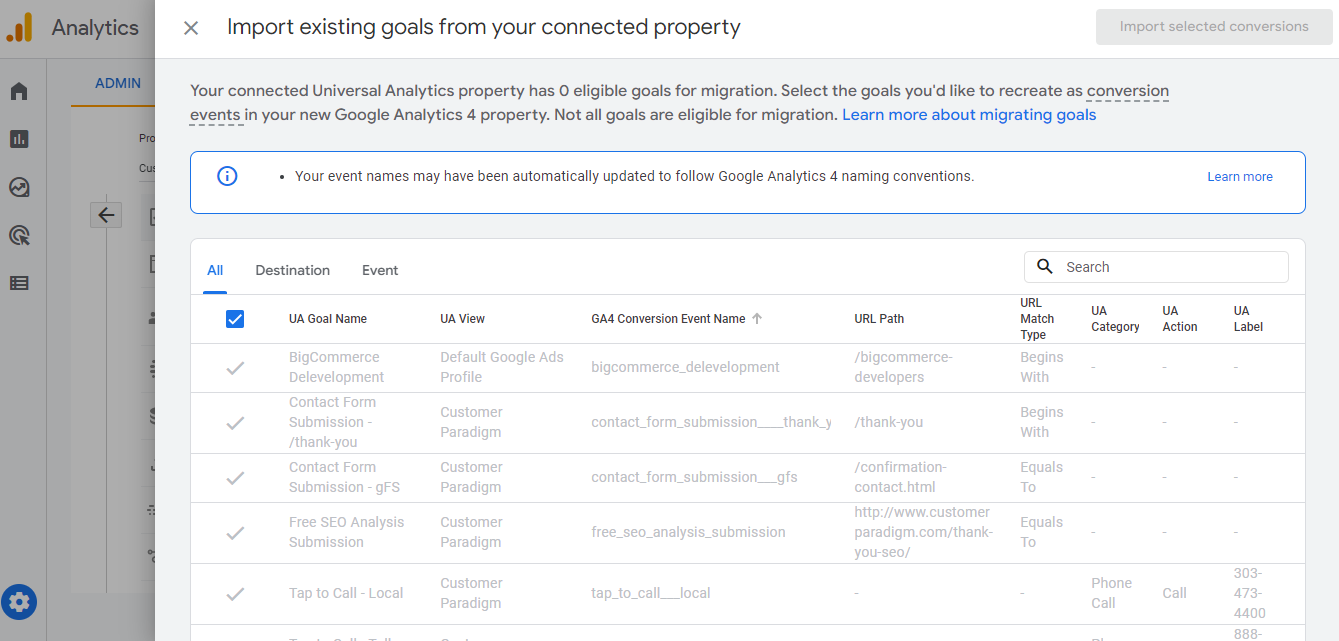
Task: Open the Configure table icon in sidebar
Action: tap(19, 283)
